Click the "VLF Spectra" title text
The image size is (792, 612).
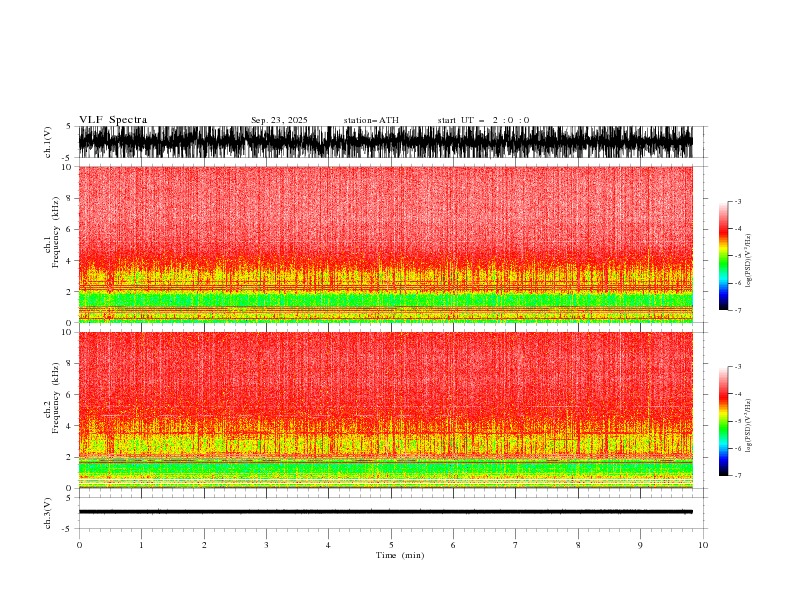click(x=113, y=120)
